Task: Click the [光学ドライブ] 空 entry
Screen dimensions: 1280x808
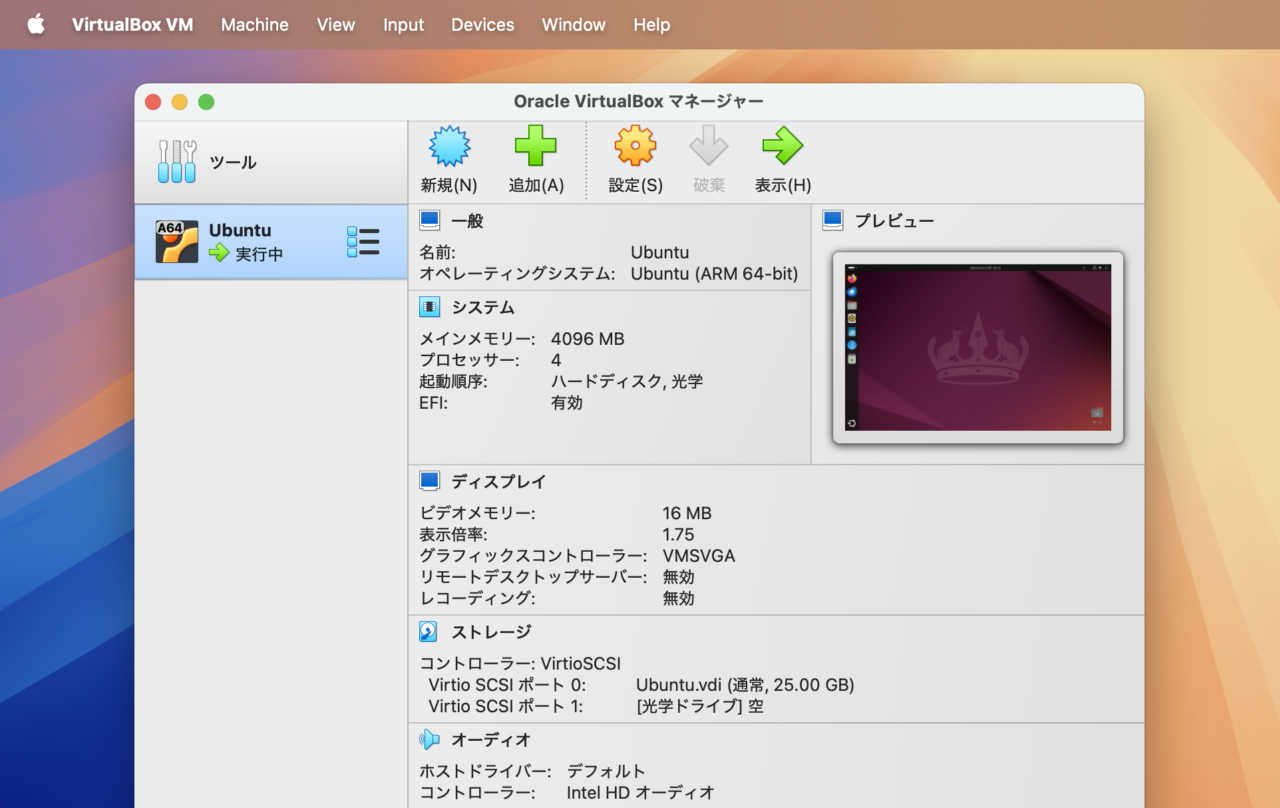Action: (700, 707)
